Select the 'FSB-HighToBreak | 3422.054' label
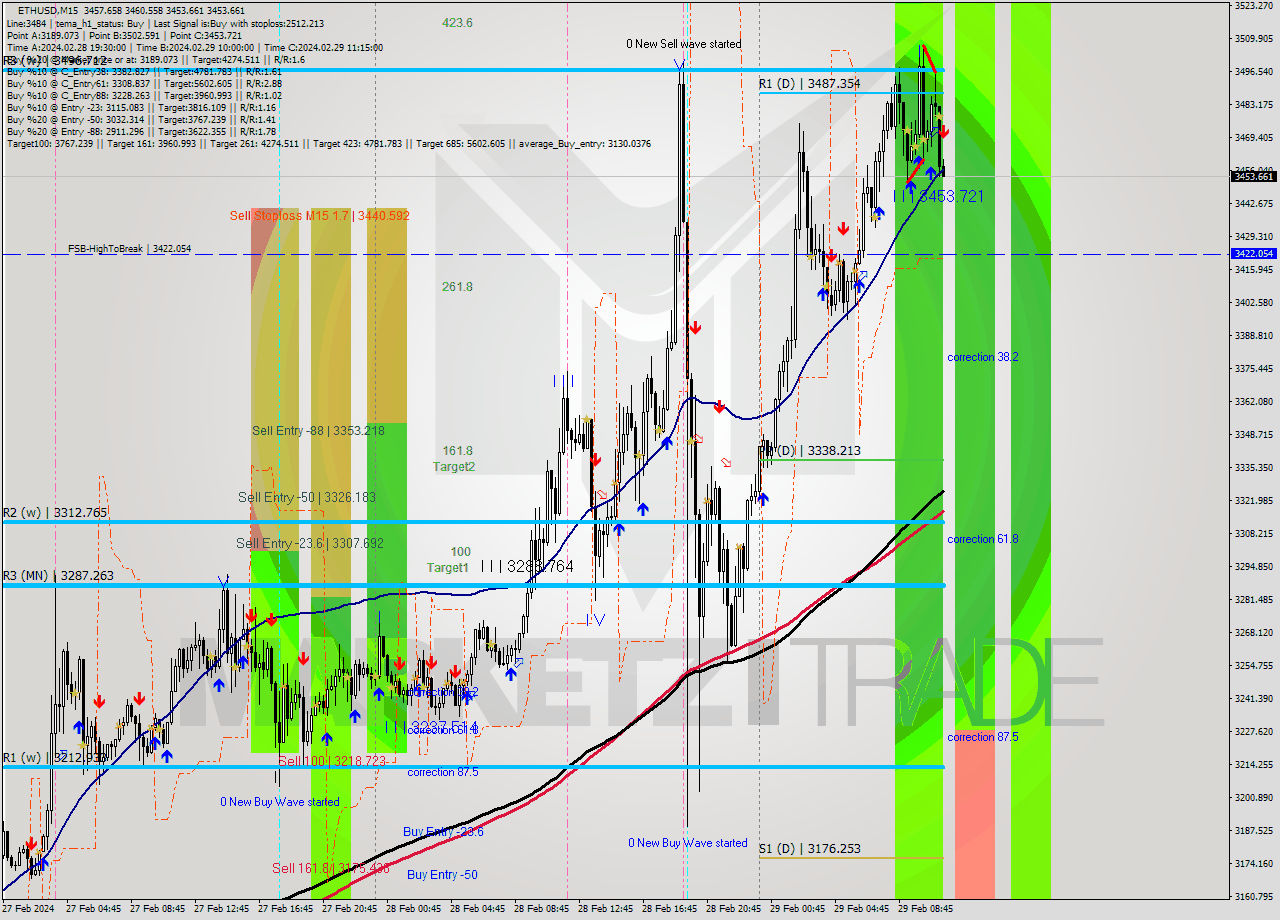1280x920 pixels. click(x=129, y=248)
